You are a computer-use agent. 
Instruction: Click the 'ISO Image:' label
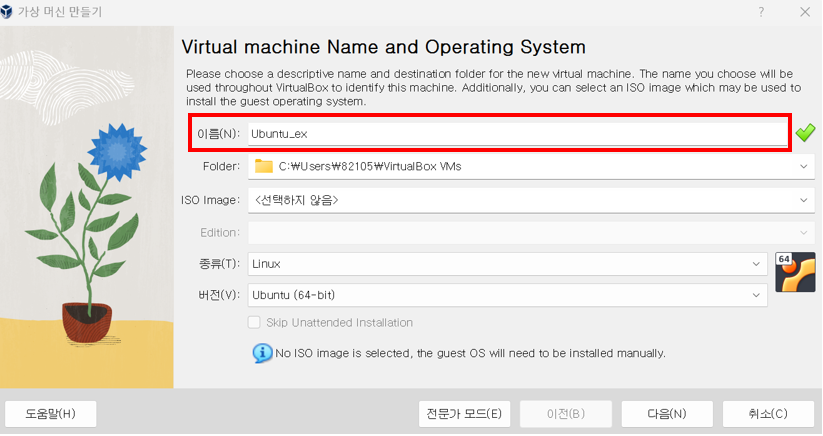pos(210,200)
